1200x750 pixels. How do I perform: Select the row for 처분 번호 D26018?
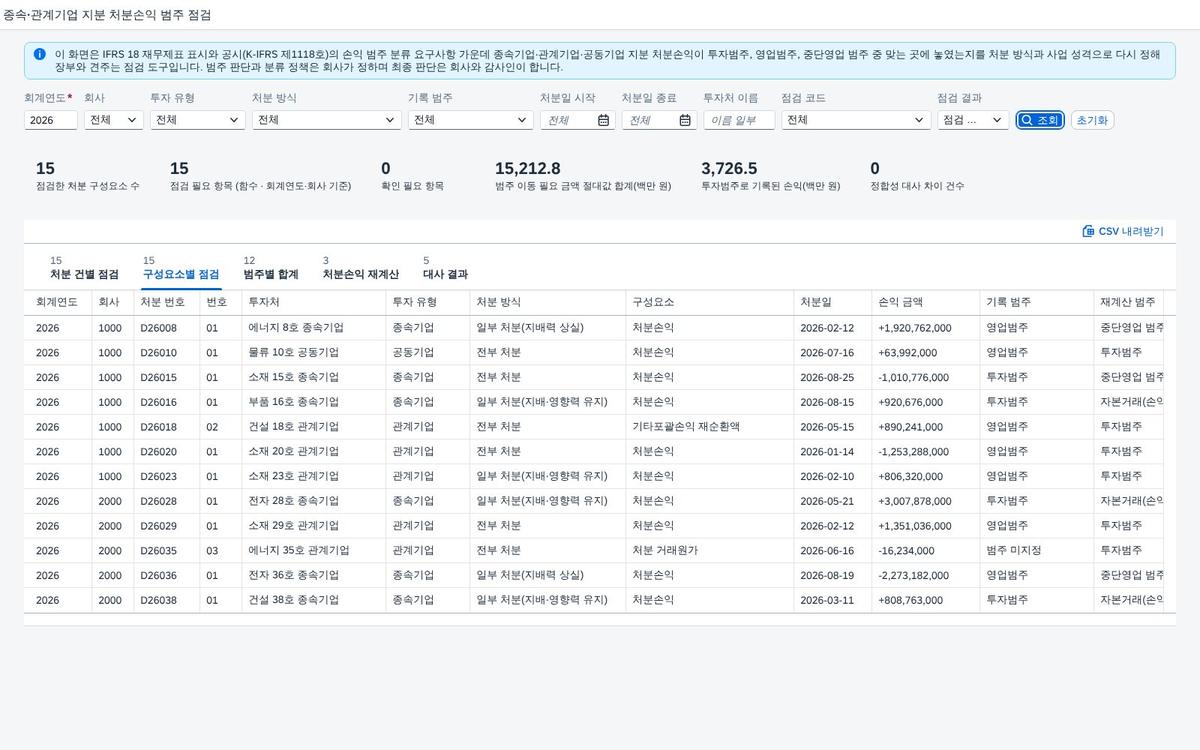coord(600,426)
